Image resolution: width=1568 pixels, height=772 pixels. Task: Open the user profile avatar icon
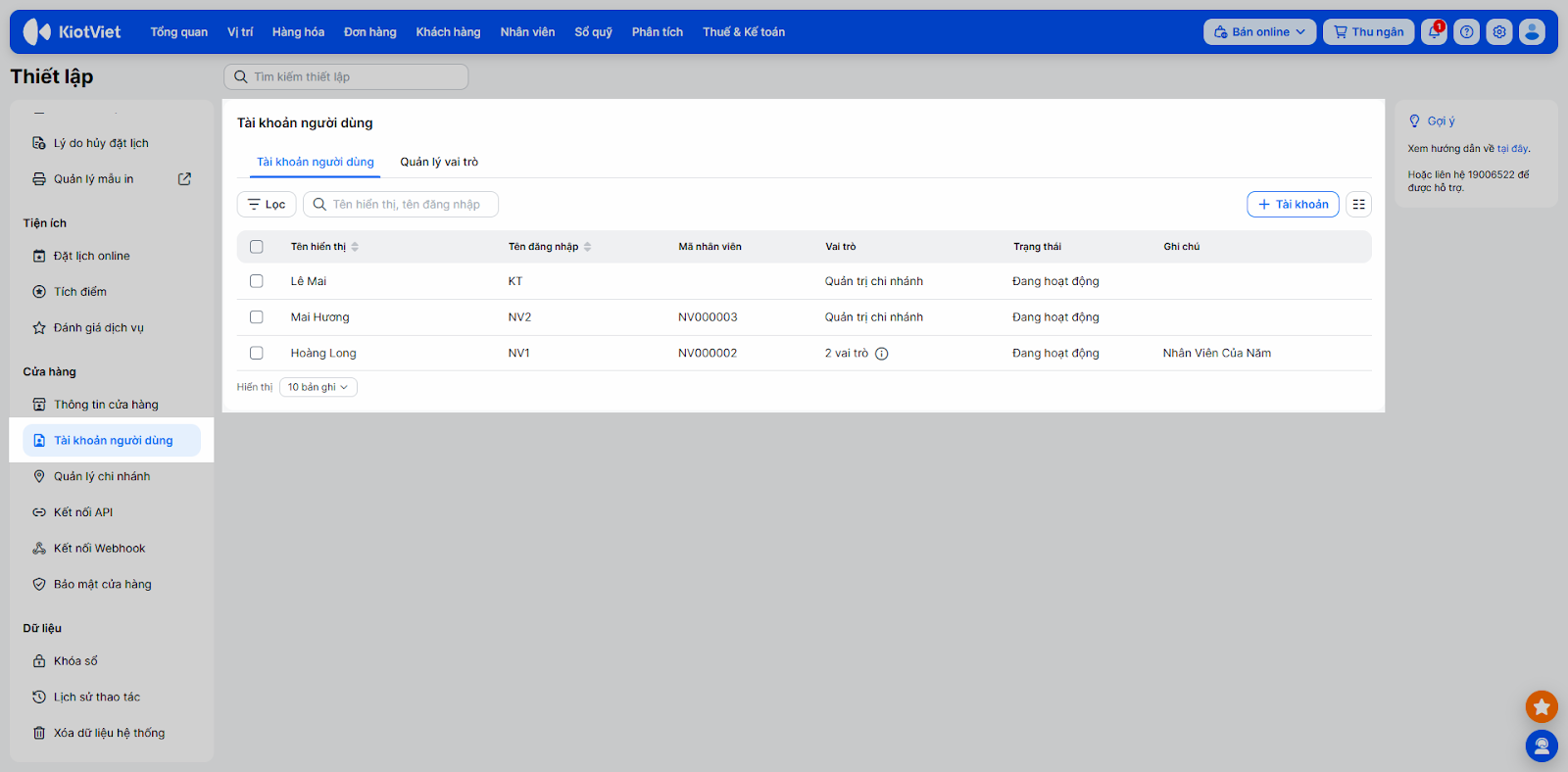(x=1532, y=32)
